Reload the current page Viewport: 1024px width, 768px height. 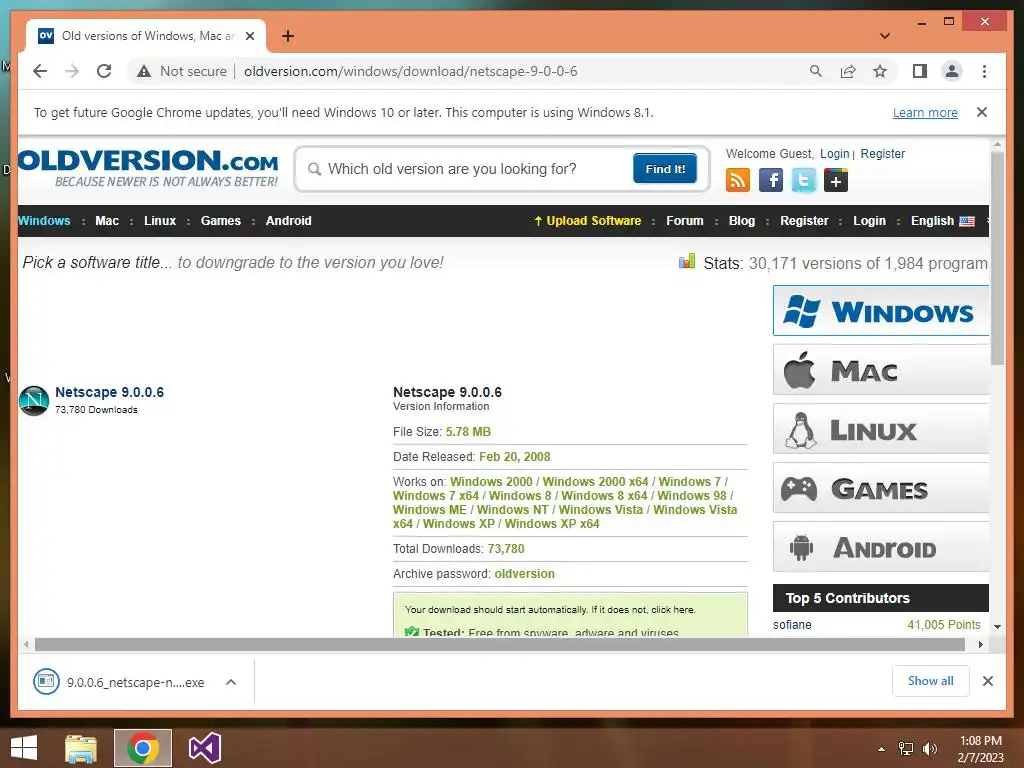tap(104, 71)
